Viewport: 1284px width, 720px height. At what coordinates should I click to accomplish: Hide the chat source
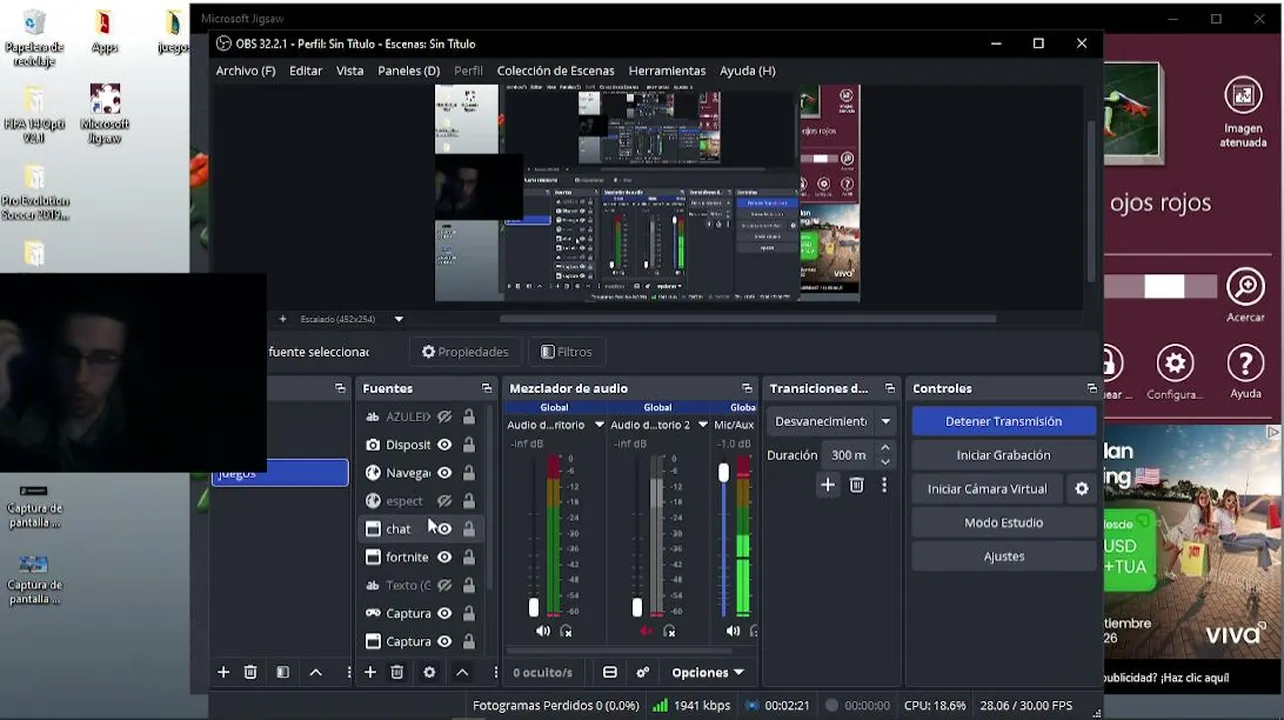445,529
